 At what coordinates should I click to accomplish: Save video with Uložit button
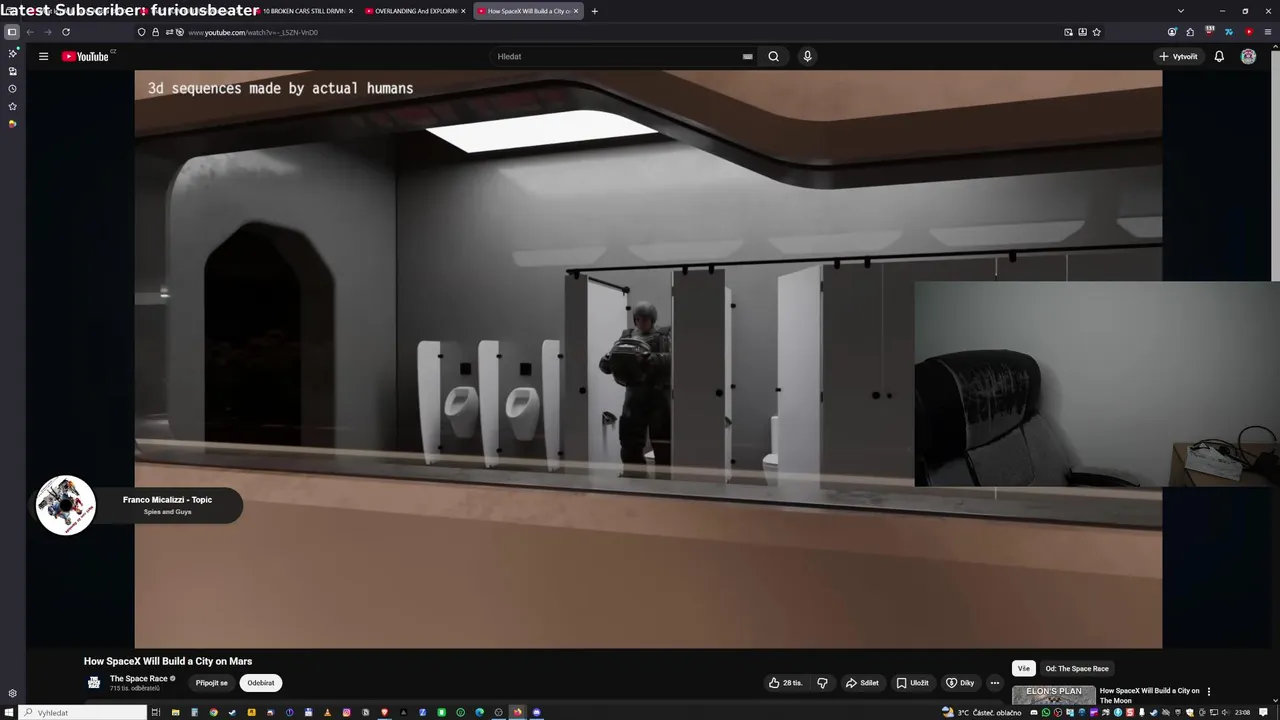[912, 683]
